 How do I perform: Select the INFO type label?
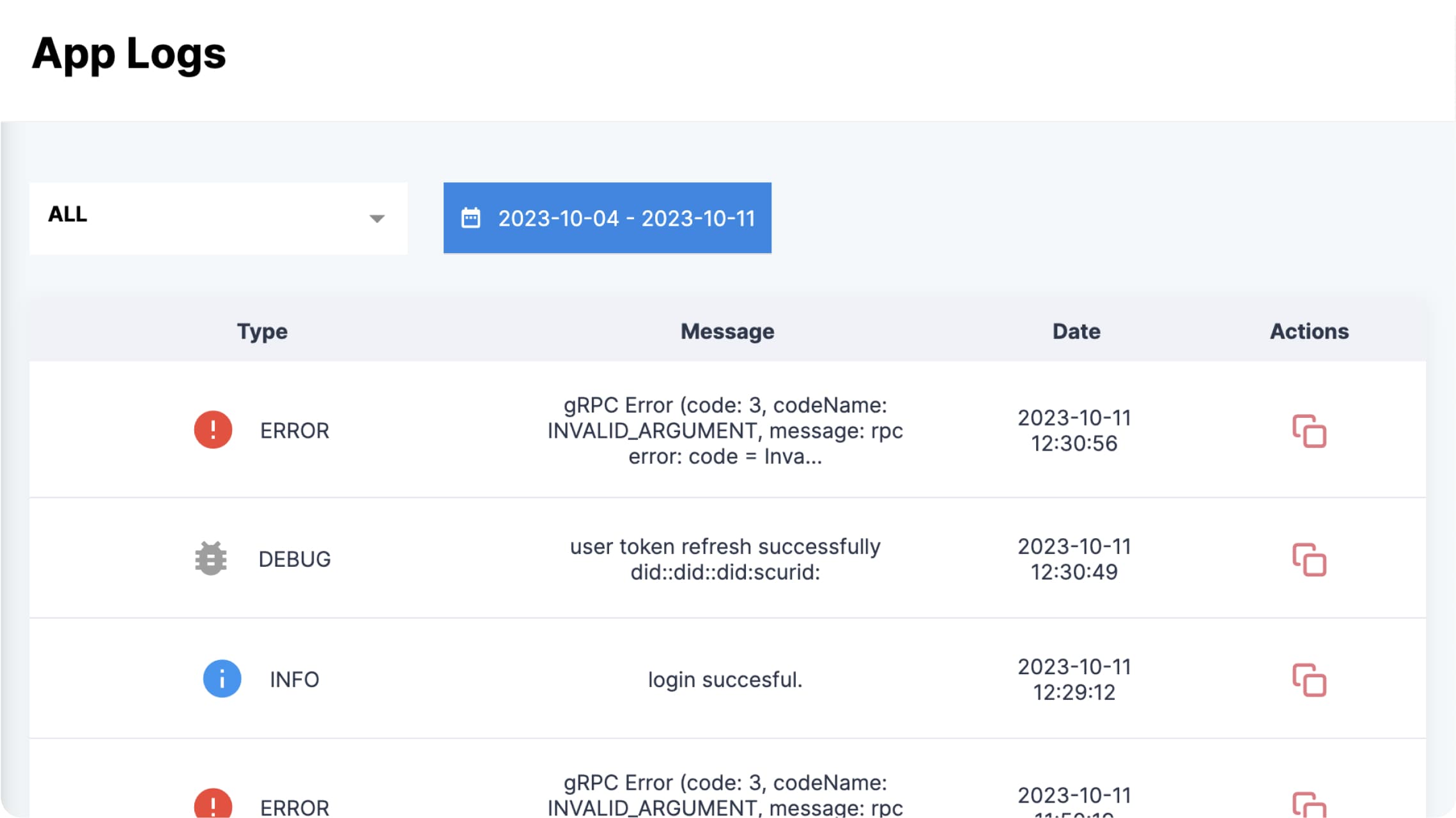click(x=295, y=679)
